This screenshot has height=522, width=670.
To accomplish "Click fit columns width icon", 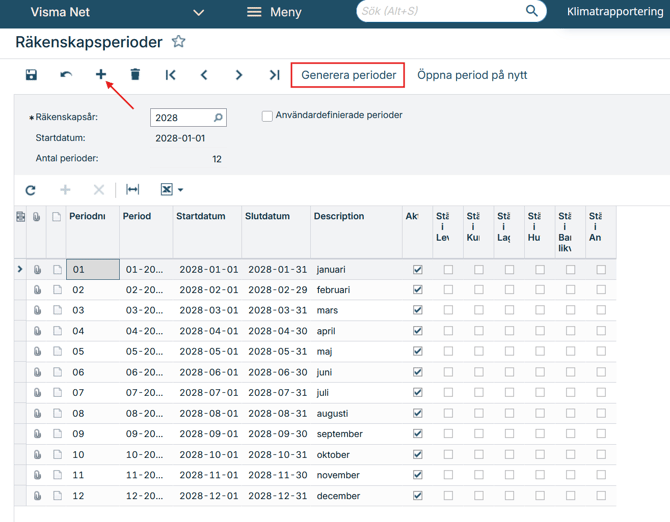I will (x=133, y=190).
